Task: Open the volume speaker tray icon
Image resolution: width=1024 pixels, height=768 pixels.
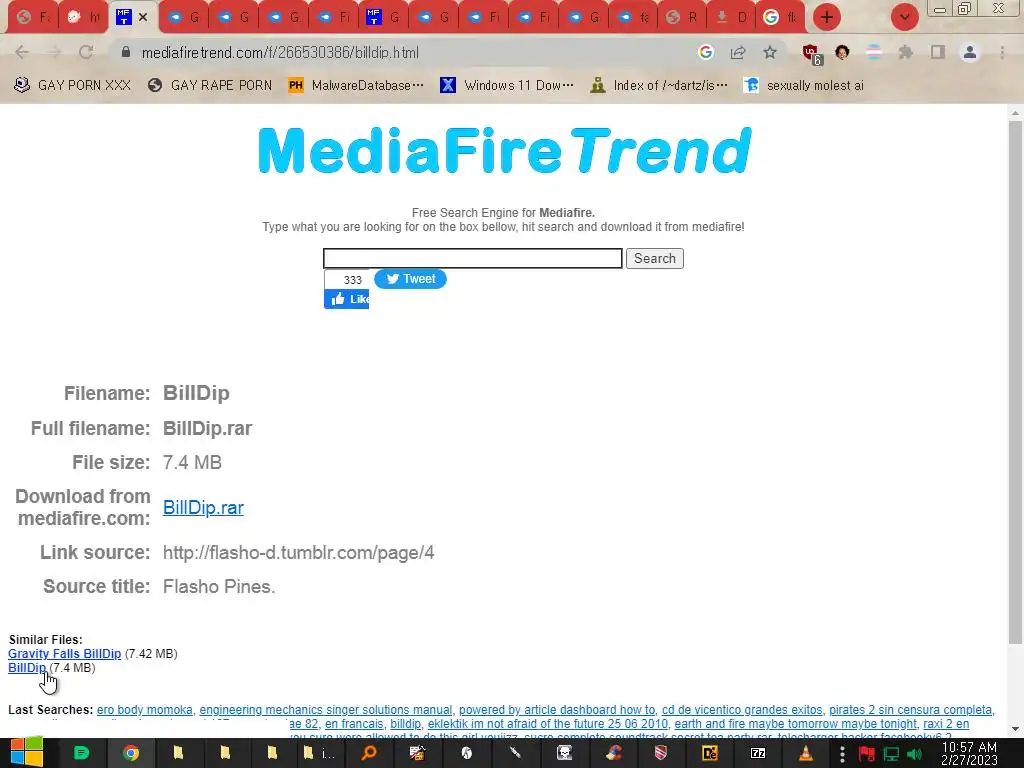Action: click(914, 754)
